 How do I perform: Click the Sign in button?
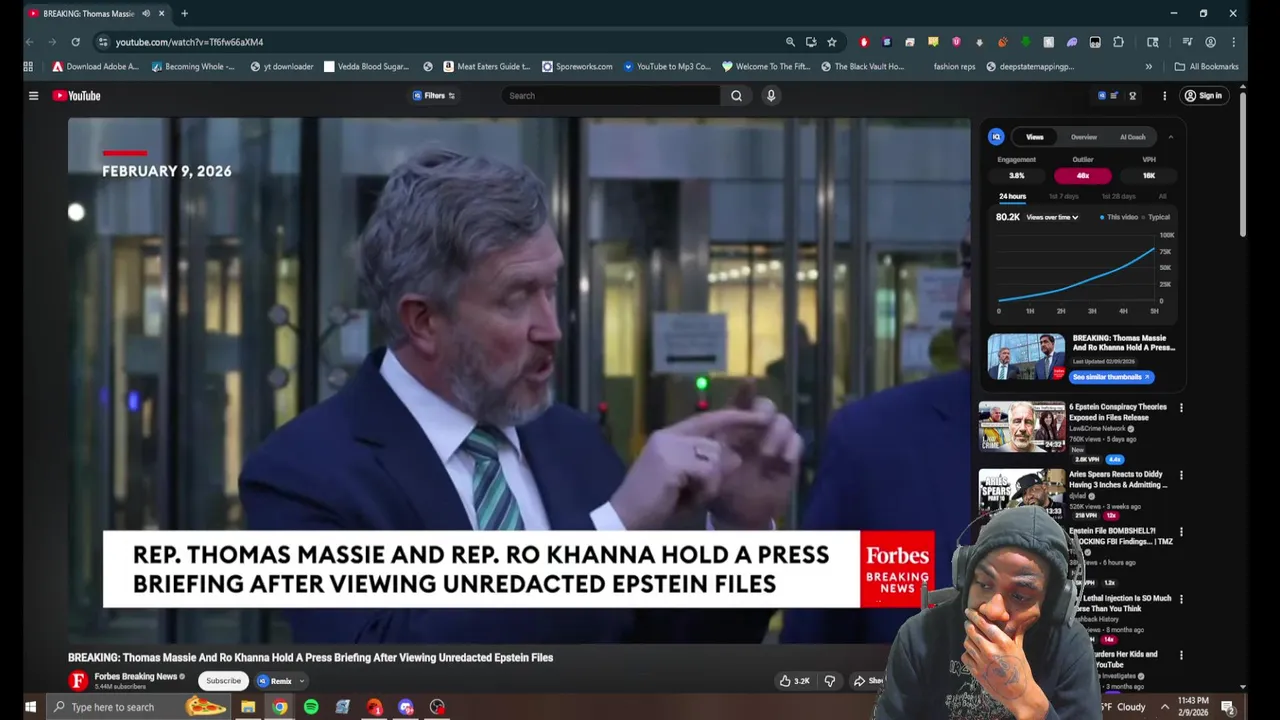1203,96
